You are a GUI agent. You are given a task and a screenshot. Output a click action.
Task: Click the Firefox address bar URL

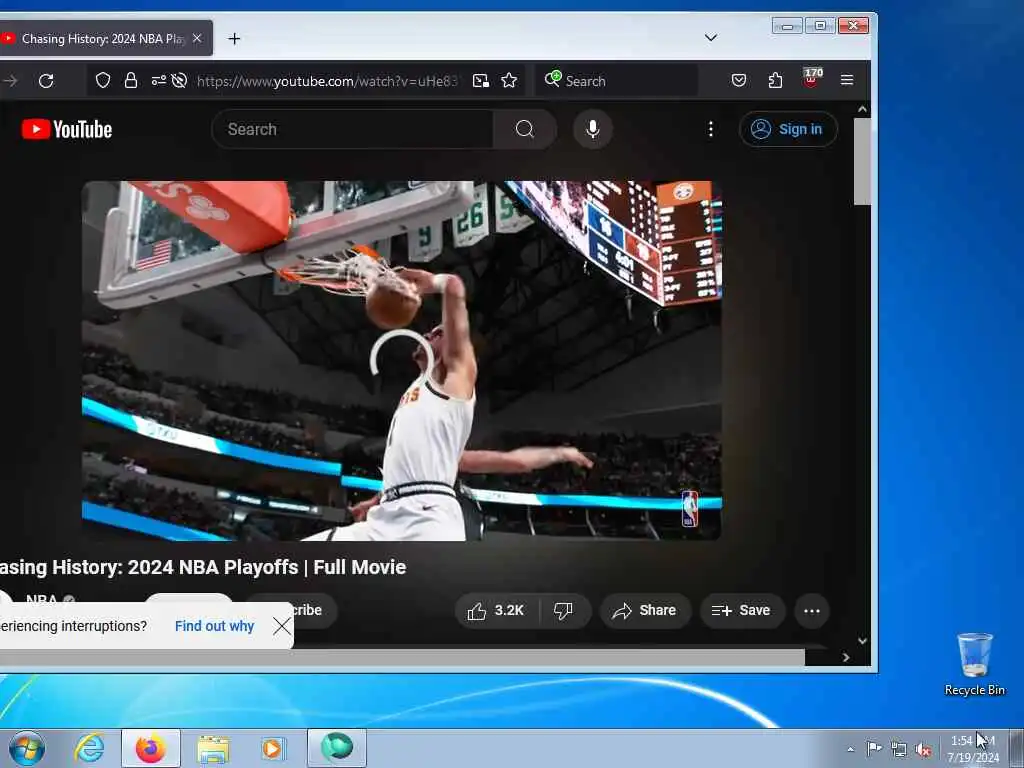(x=327, y=81)
